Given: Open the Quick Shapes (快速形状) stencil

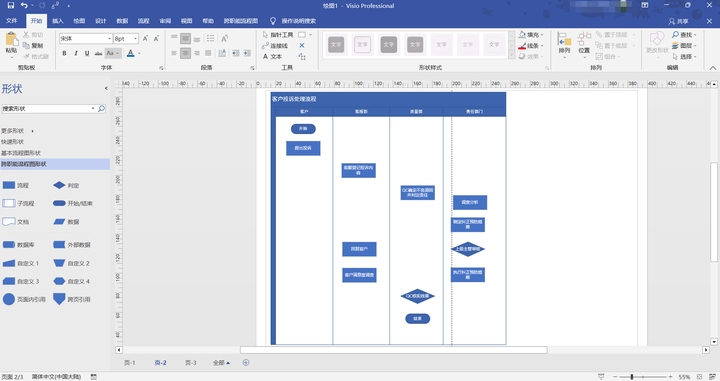Looking at the screenshot, I should click(12, 142).
